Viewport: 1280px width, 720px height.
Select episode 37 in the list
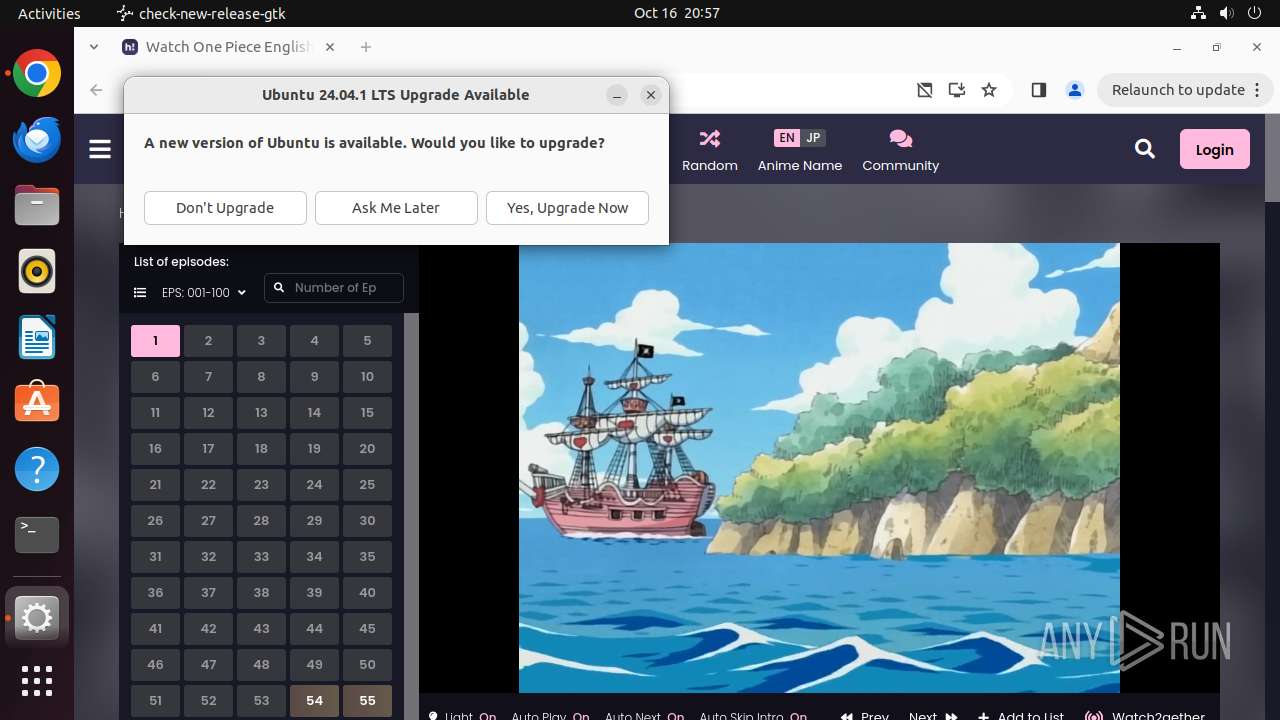[x=208, y=593]
